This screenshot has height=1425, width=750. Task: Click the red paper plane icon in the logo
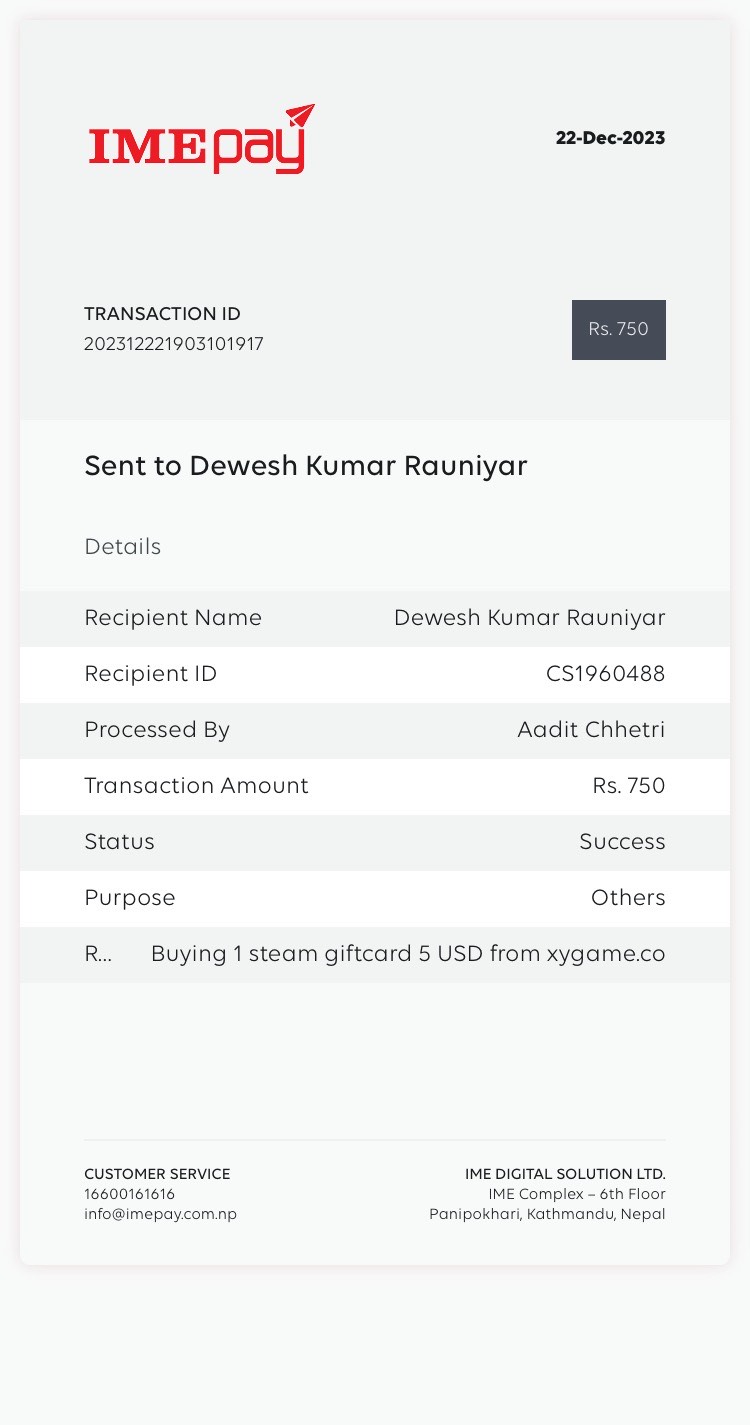tap(300, 116)
